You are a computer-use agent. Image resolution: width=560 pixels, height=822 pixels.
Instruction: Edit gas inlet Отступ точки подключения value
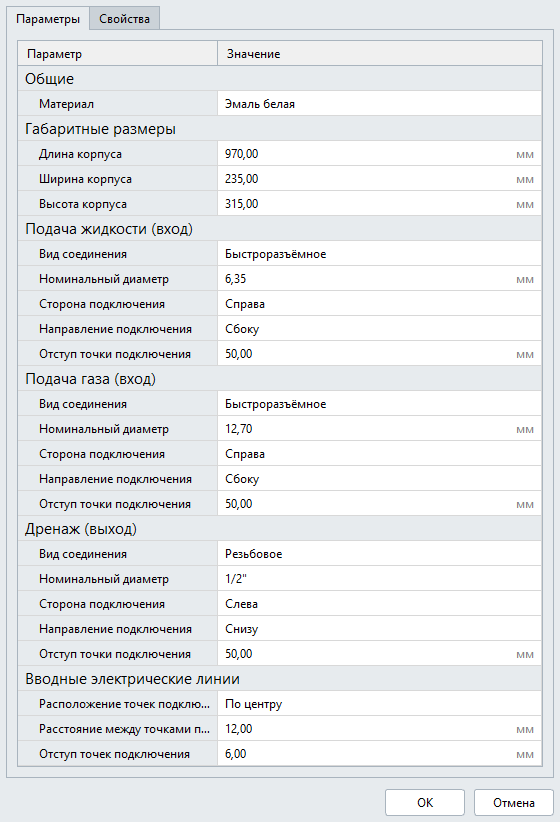(x=380, y=504)
